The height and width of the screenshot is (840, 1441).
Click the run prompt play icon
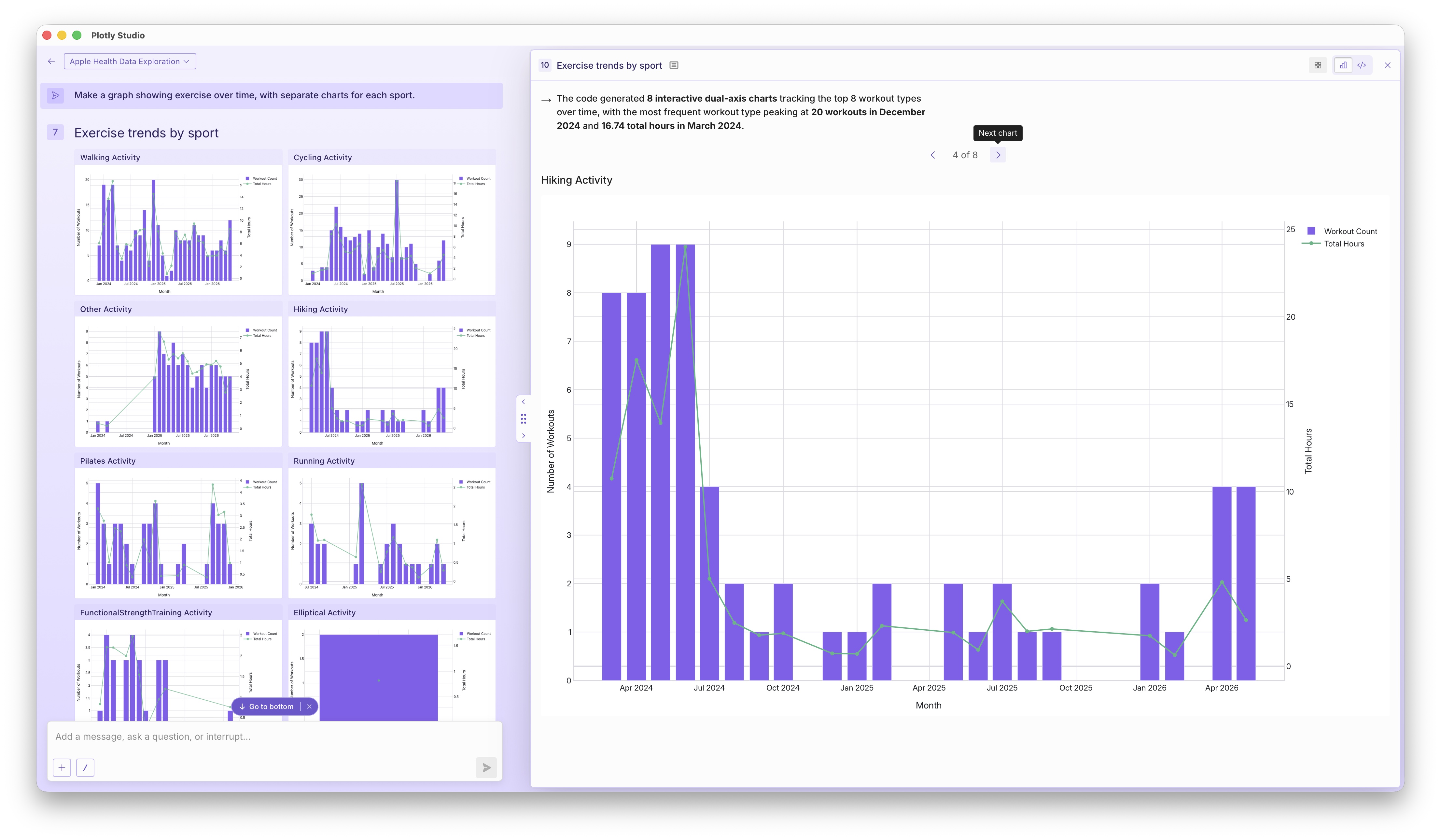point(55,95)
